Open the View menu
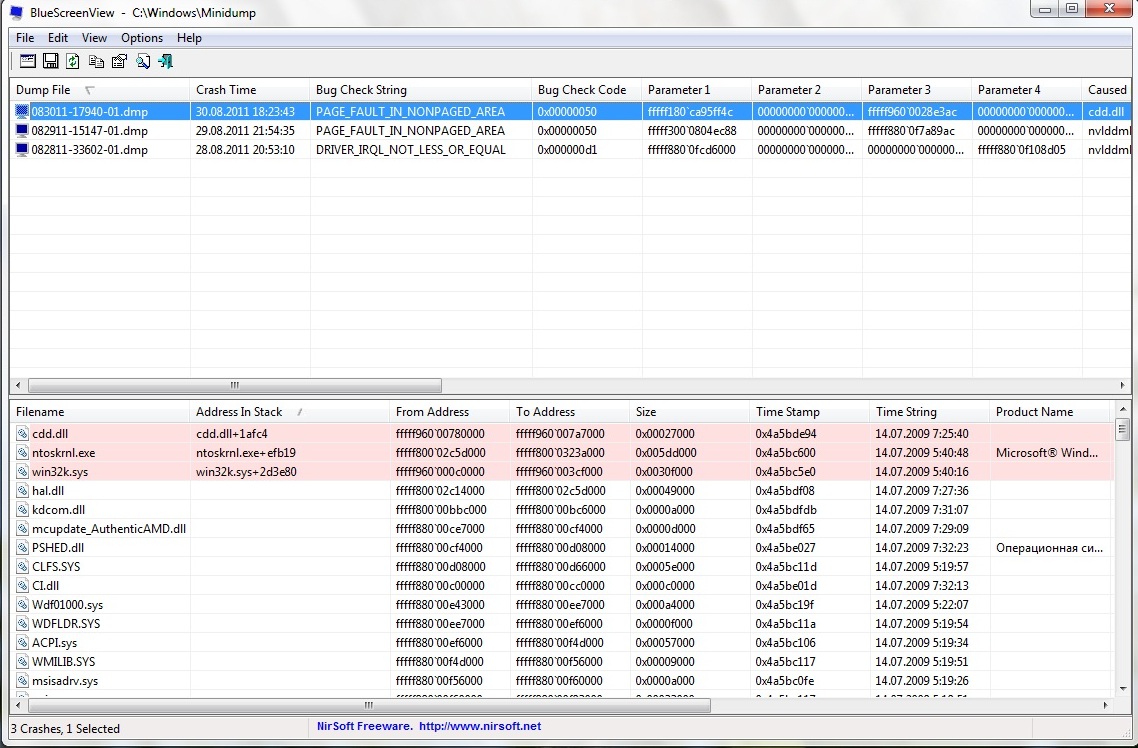 tap(94, 38)
